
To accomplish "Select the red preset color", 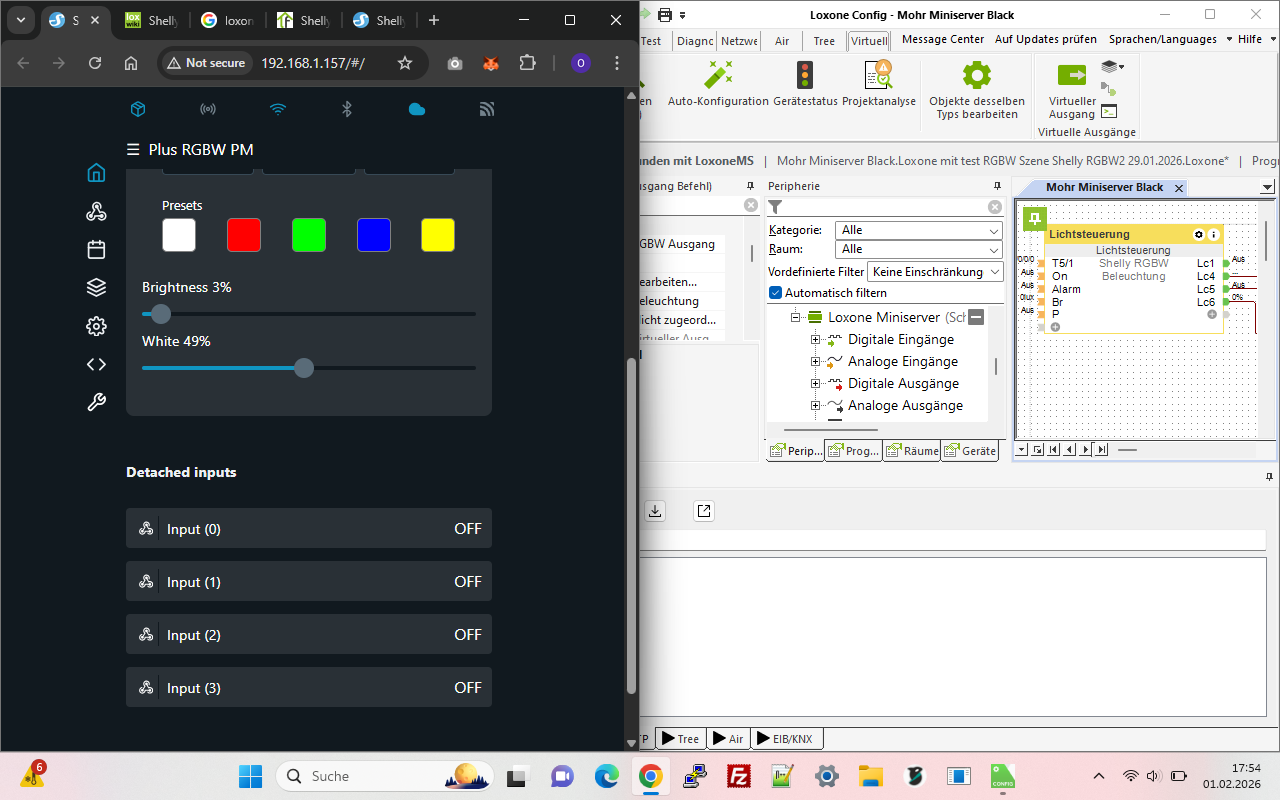I will point(244,235).
